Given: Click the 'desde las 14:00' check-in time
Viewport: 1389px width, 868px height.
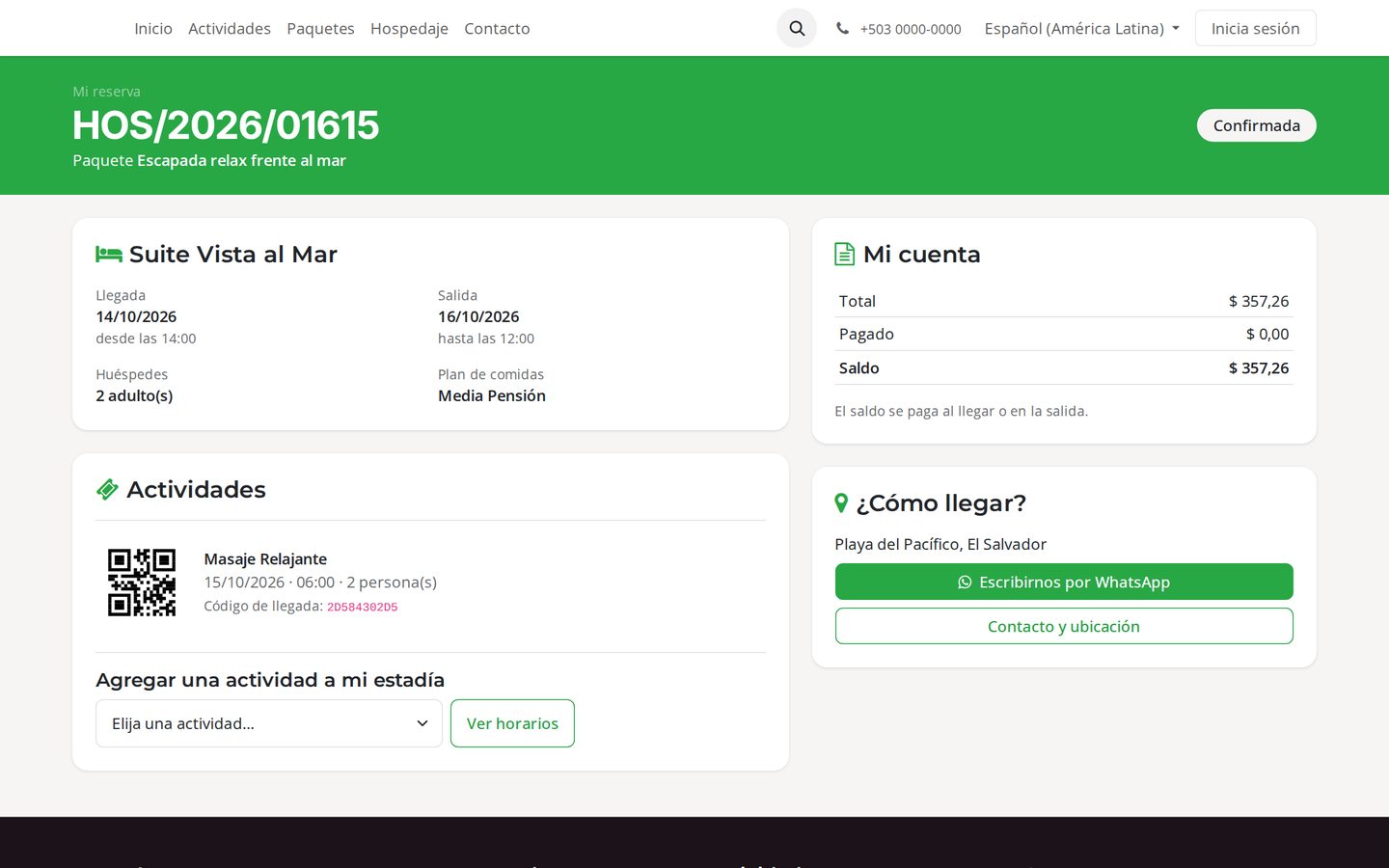Looking at the screenshot, I should pos(146,339).
